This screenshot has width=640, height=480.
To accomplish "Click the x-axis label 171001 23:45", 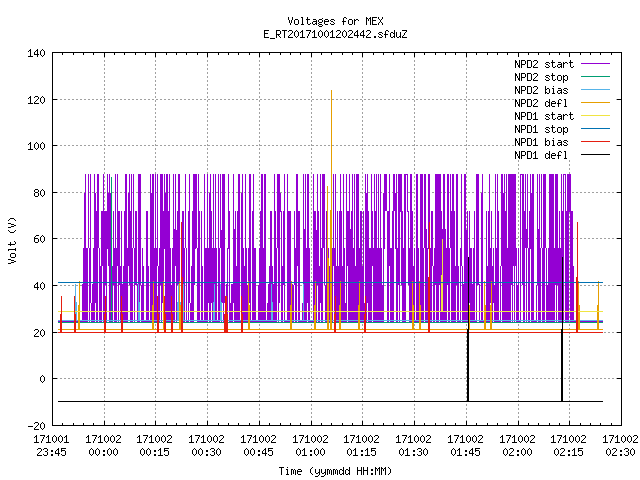I will click(x=51, y=446).
